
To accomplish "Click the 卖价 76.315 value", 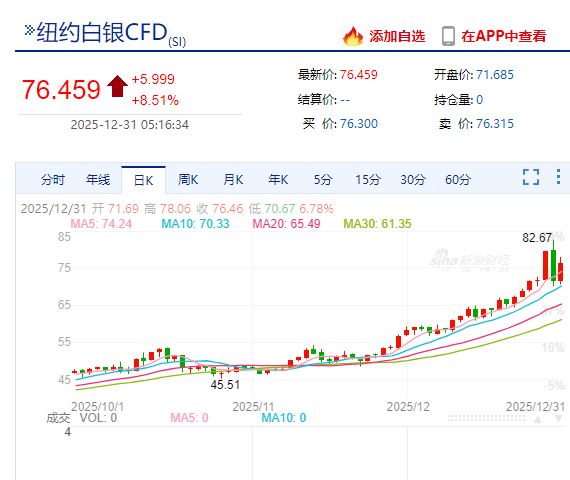I will coord(495,124).
